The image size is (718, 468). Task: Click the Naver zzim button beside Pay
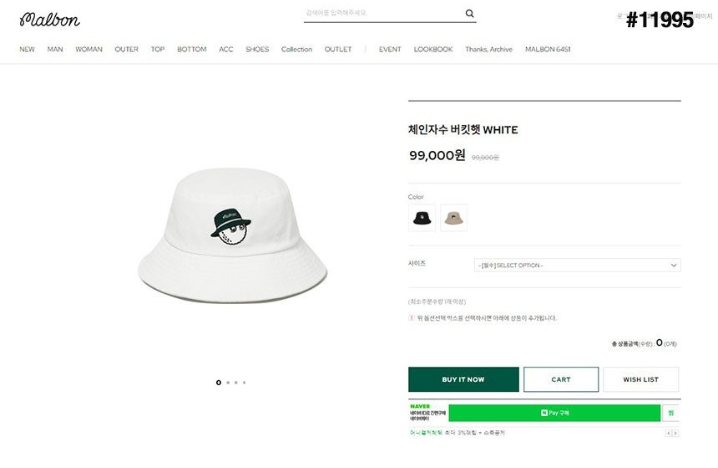tap(671, 413)
